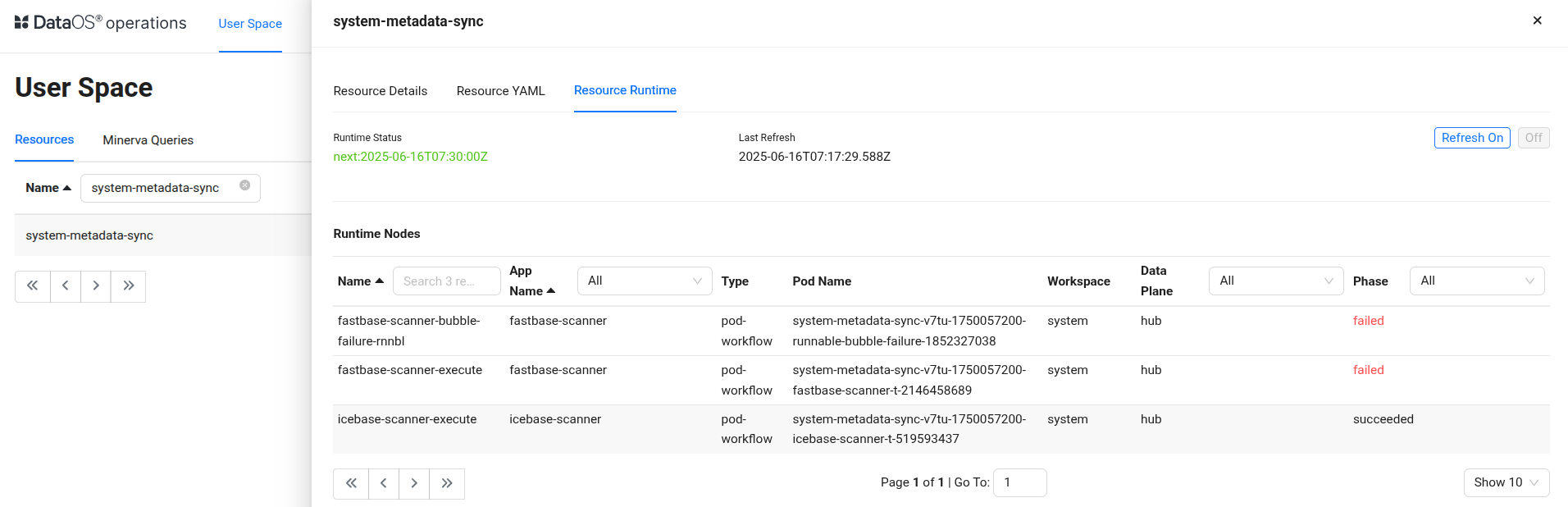Clear the system-metadata-sync search filter
Screen dimensions: 1568x507
tap(244, 185)
